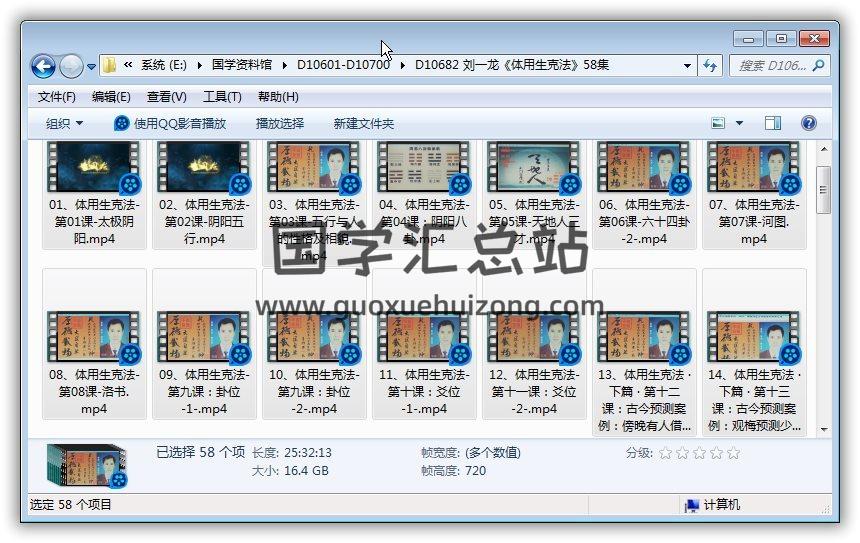This screenshot has width=860, height=543.
Task: Rate with the fifth star in details pane
Action: 733,453
